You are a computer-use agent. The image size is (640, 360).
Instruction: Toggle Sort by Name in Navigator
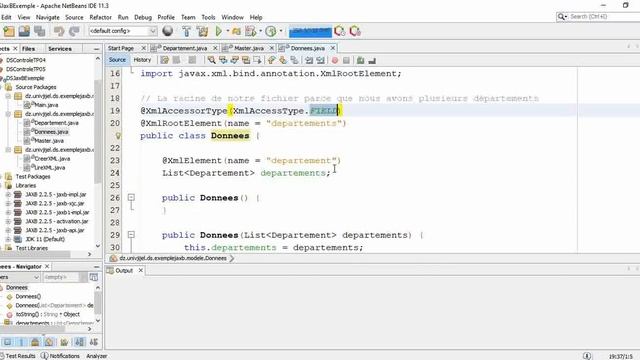pyautogui.click(x=80, y=342)
